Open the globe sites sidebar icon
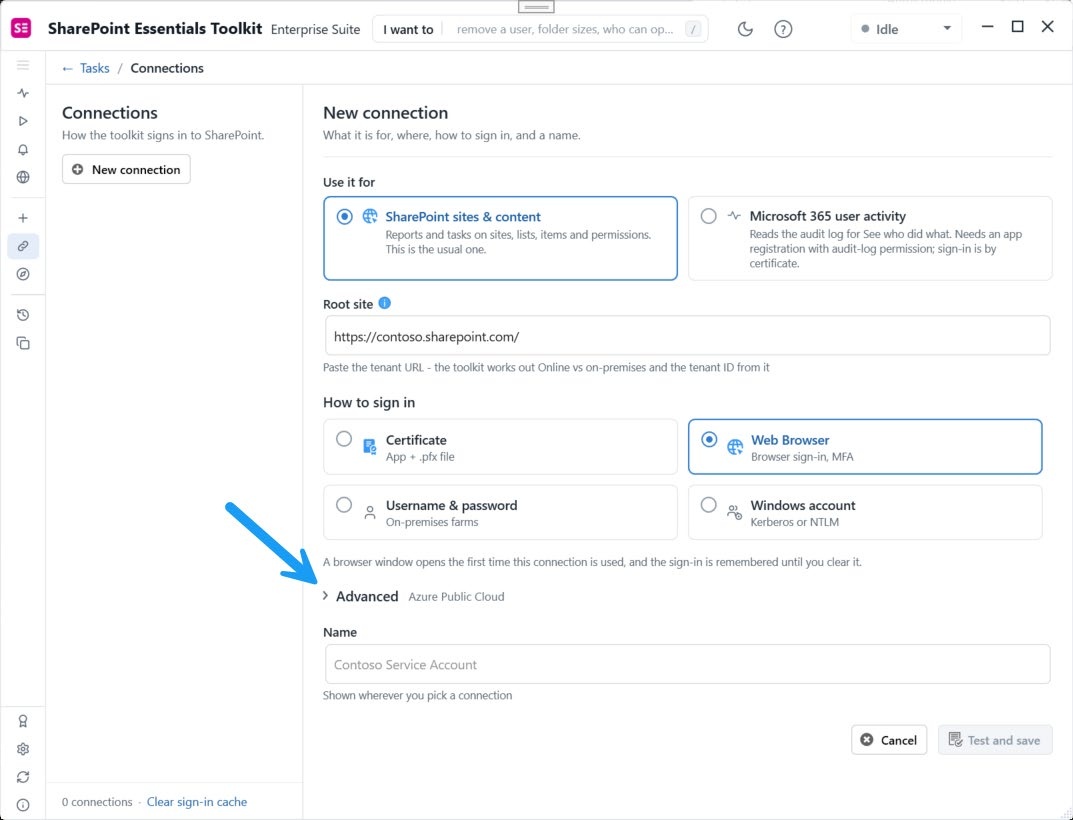This screenshot has height=820, width=1073. pos(23,177)
